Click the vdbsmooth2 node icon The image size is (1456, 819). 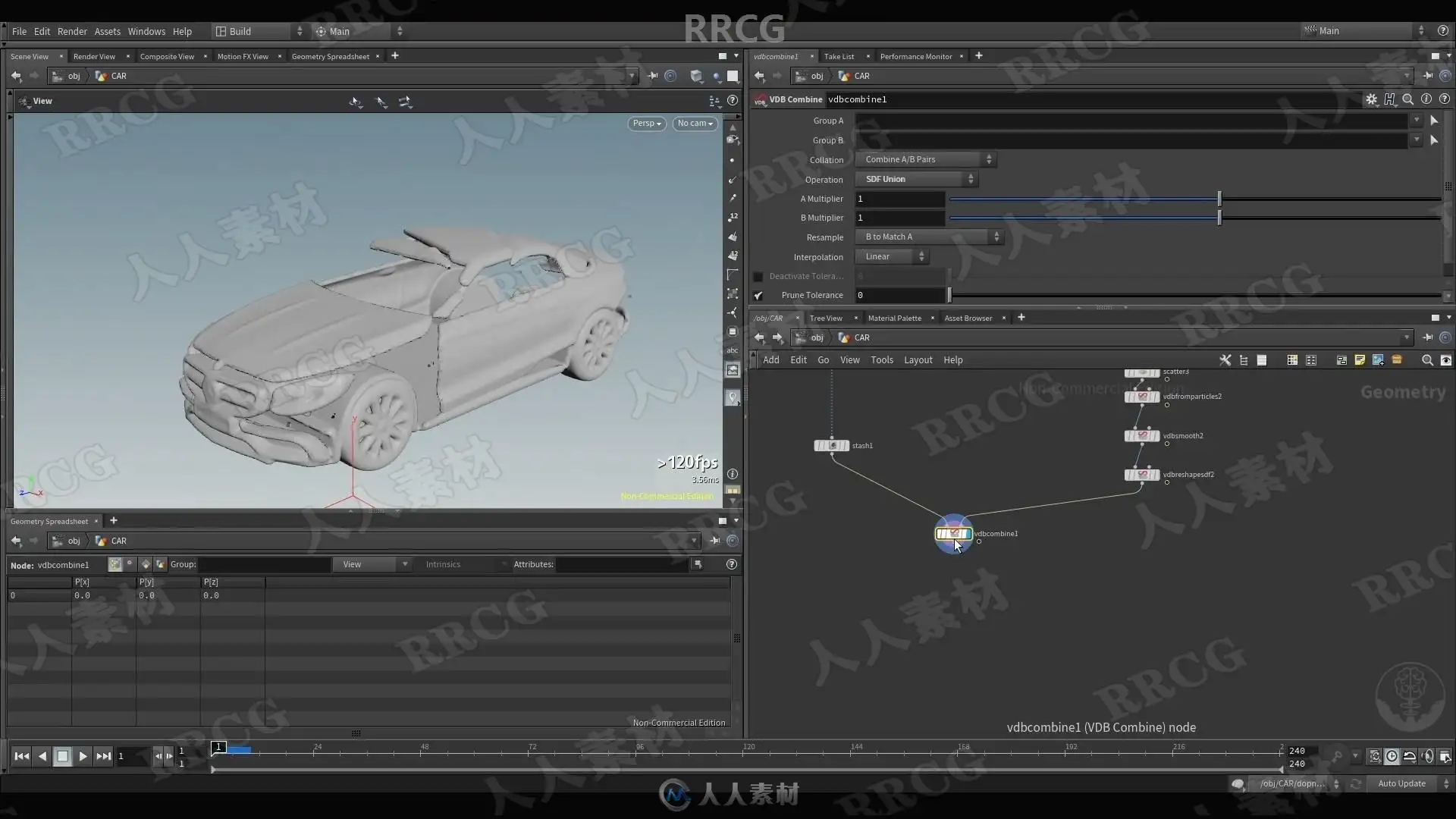1141,436
